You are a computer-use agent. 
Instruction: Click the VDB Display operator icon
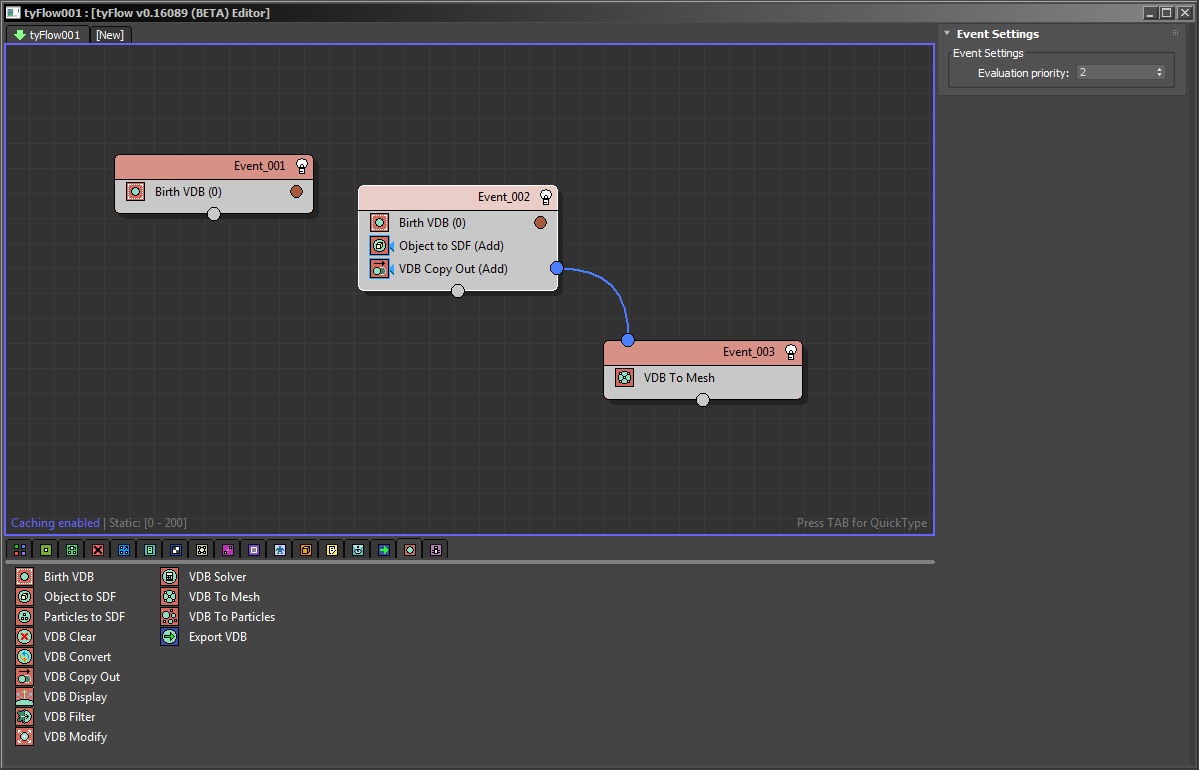pos(25,697)
